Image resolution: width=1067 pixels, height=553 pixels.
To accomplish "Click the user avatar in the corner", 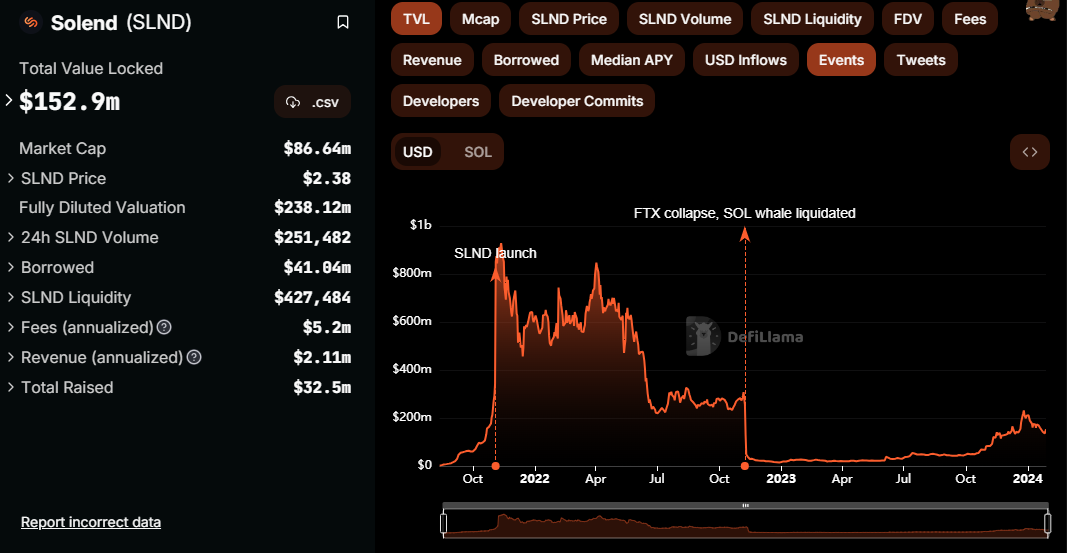I will 1041,10.
